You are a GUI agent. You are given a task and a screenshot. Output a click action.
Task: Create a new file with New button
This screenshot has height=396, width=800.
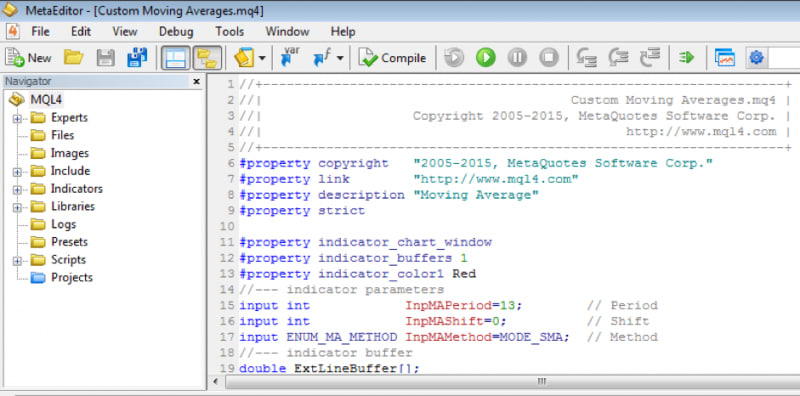(x=28, y=58)
